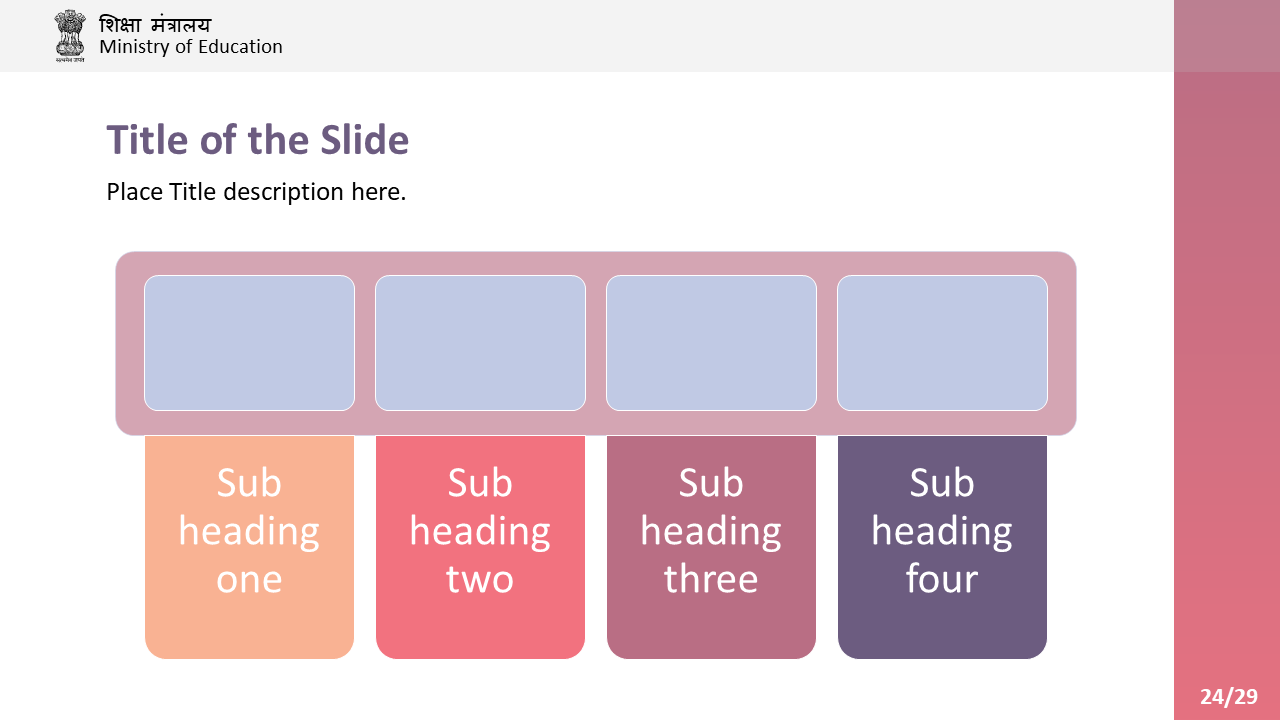
Task: Select the Ministry of Education header text
Action: tap(191, 47)
